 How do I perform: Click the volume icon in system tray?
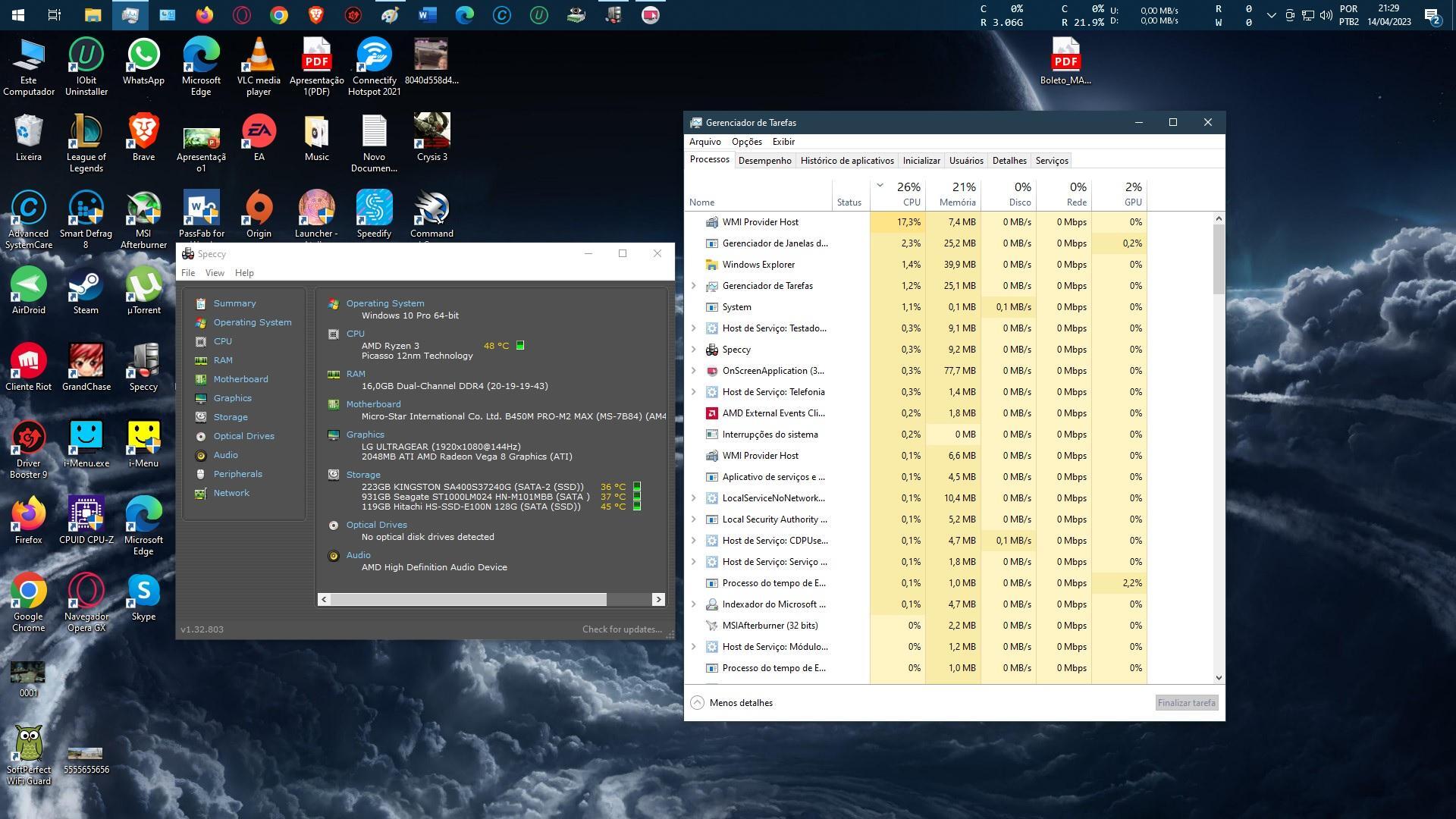coord(1326,15)
